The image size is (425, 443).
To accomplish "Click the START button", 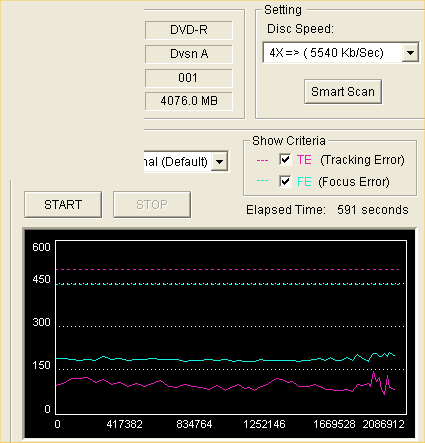I will pyautogui.click(x=63, y=204).
